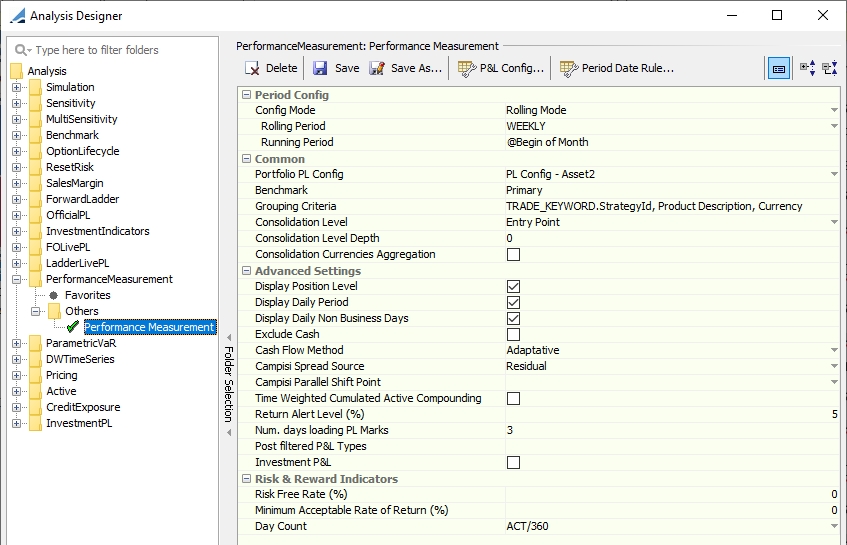
Task: Open the Day Count dropdown
Action: (x=834, y=527)
